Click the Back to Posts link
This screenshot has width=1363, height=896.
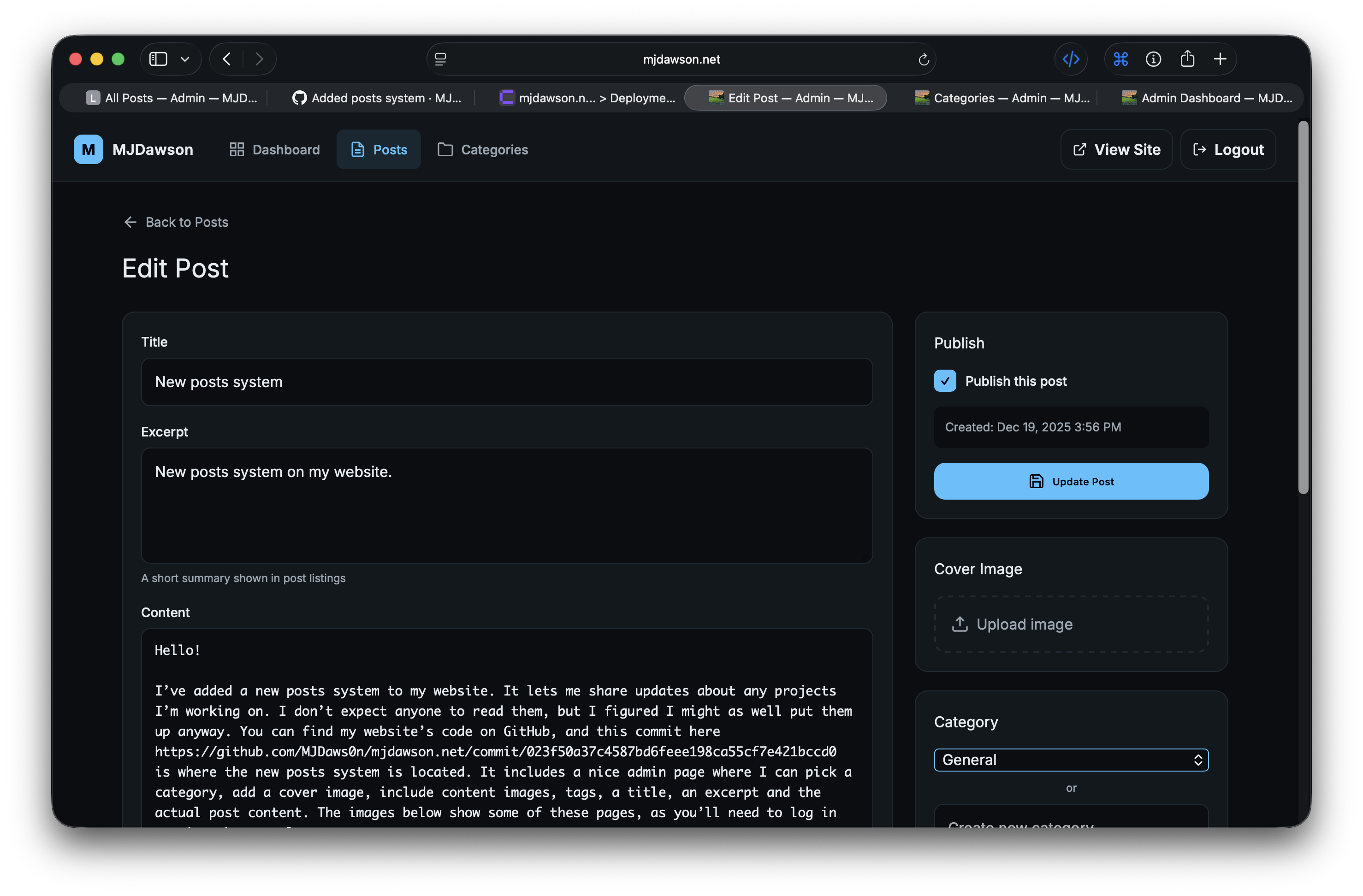(176, 222)
